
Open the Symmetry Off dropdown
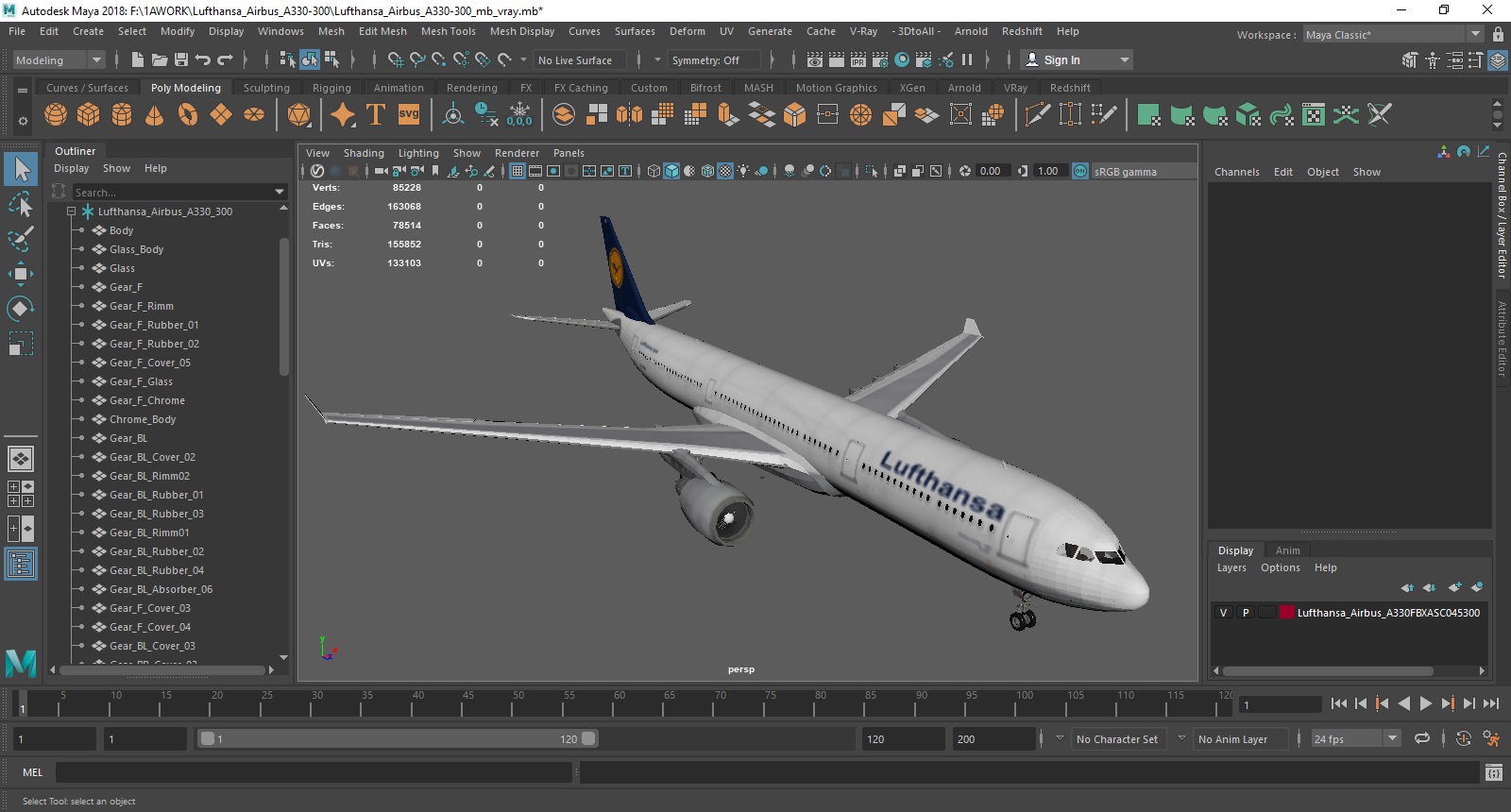[715, 59]
